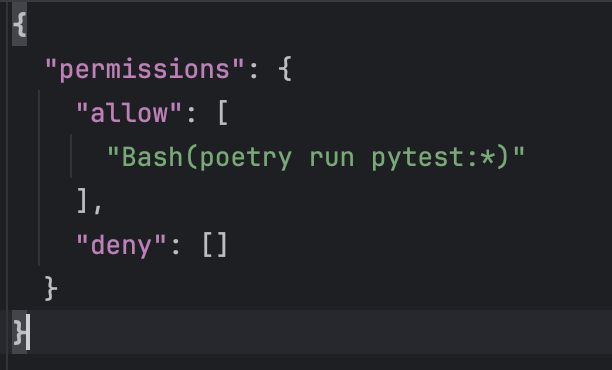Select the "allow" key text
Viewport: 612px width, 370px height.
pos(129,113)
